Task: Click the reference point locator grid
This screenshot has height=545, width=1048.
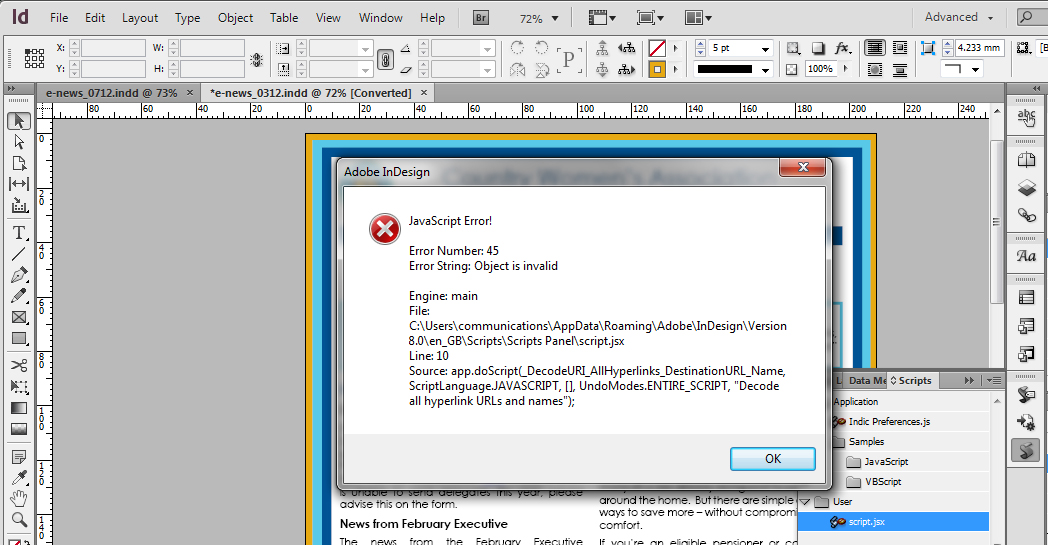Action: (34, 58)
